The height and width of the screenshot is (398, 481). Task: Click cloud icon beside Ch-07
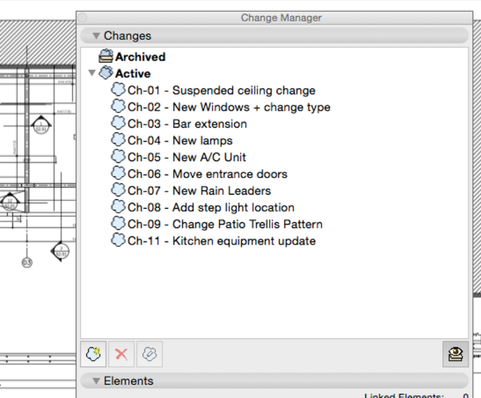tap(118, 190)
